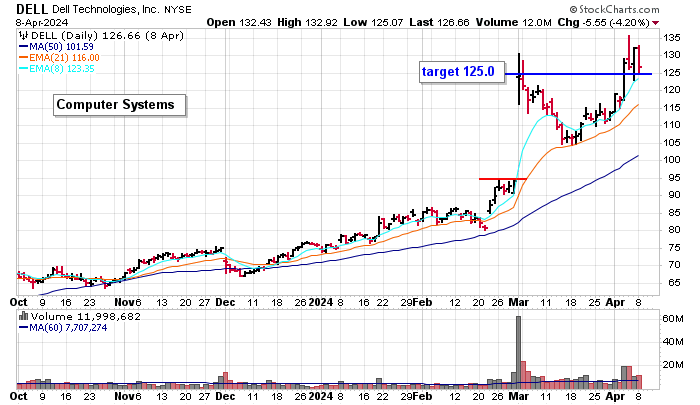Click the tallest volume spike bar in March
The width and height of the screenshot is (700, 405).
pos(518,353)
